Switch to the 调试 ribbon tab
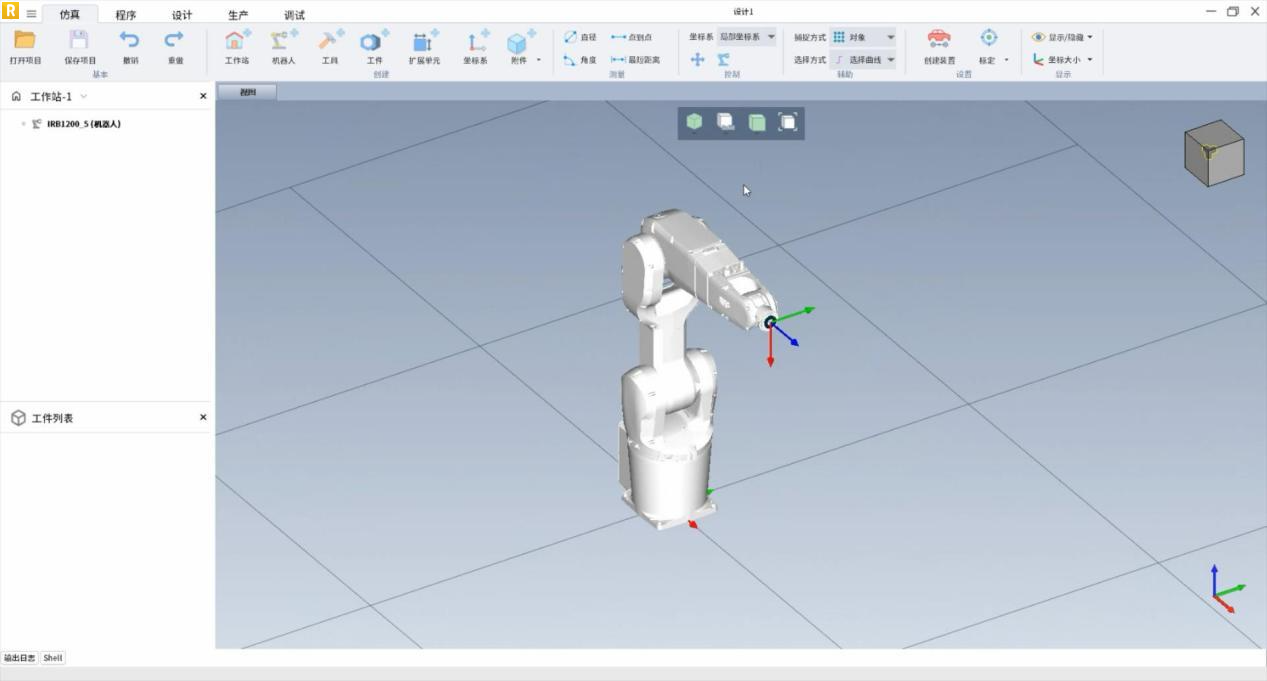The image size is (1267, 681). [294, 15]
